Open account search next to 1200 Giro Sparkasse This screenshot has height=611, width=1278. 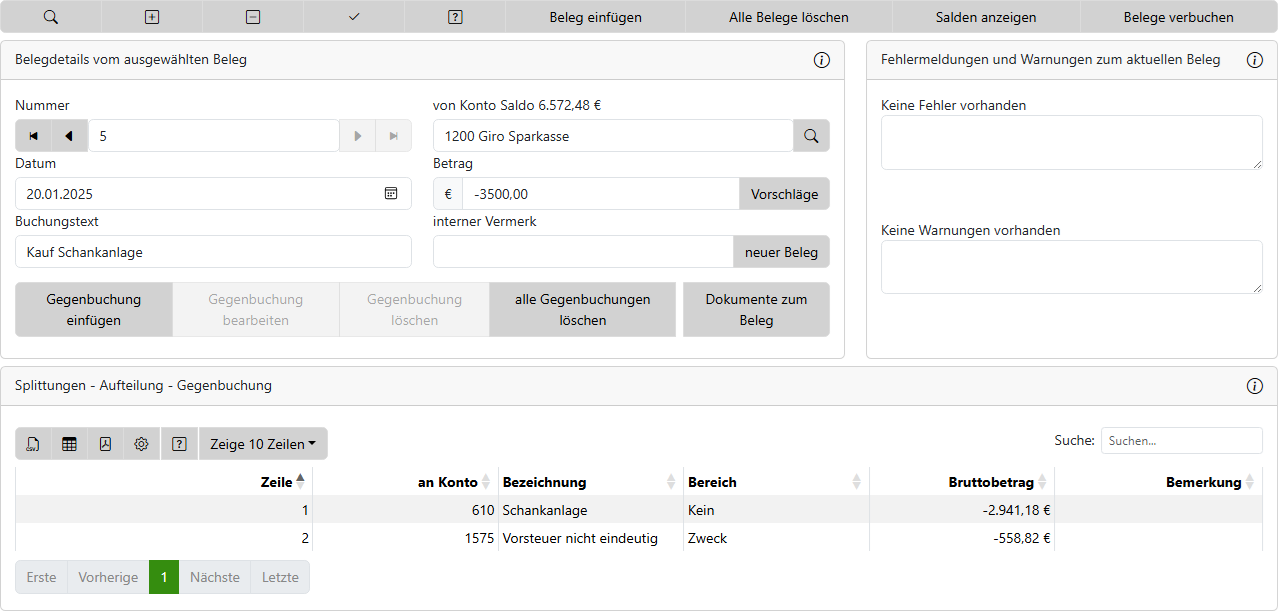[811, 136]
